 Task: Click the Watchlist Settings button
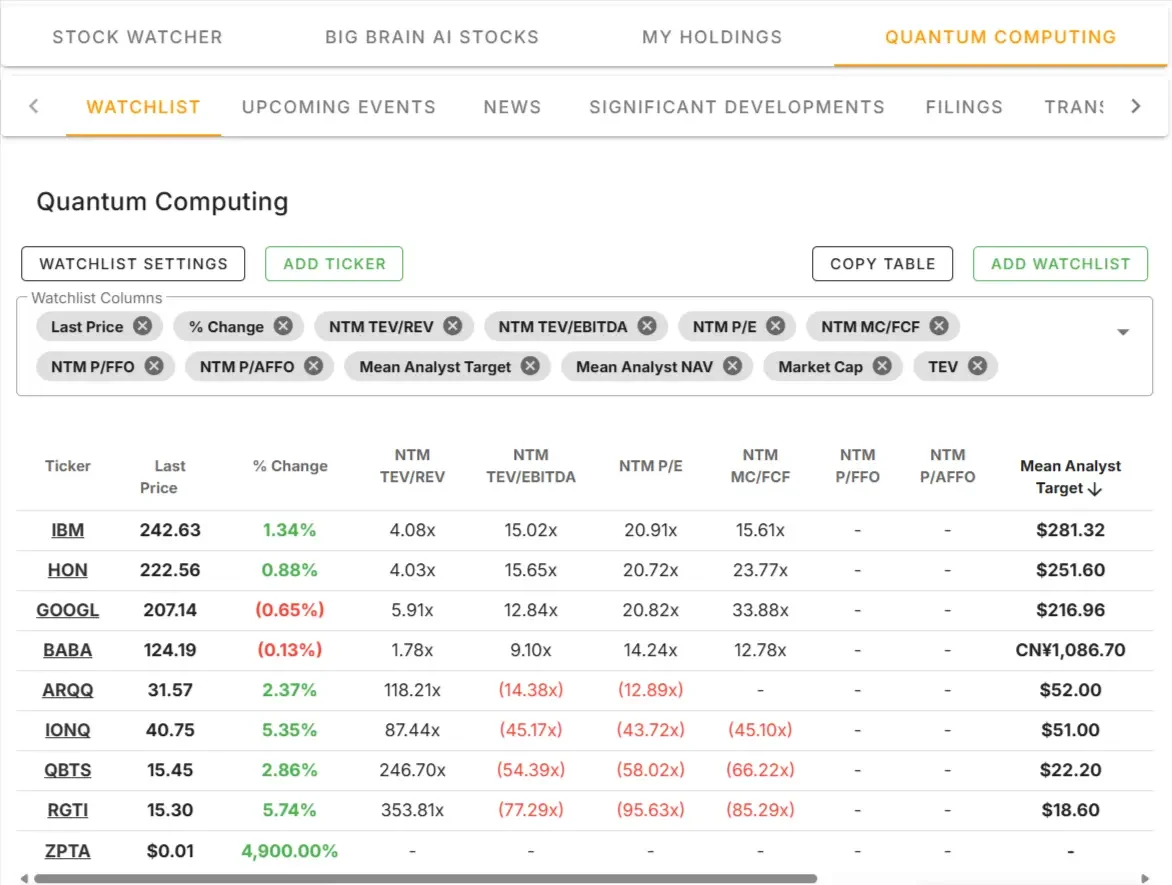coord(133,264)
